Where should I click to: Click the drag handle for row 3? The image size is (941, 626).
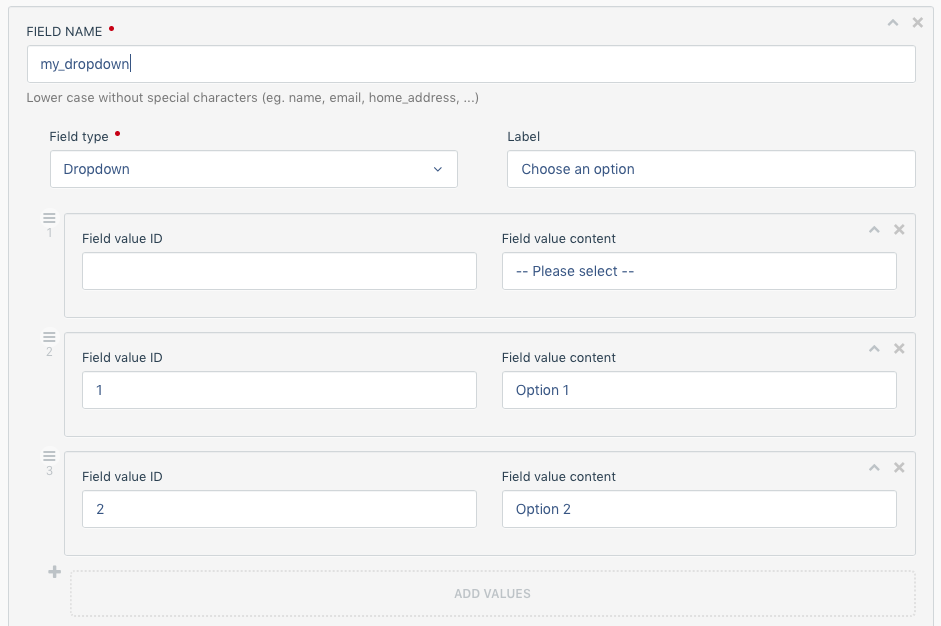(x=49, y=456)
